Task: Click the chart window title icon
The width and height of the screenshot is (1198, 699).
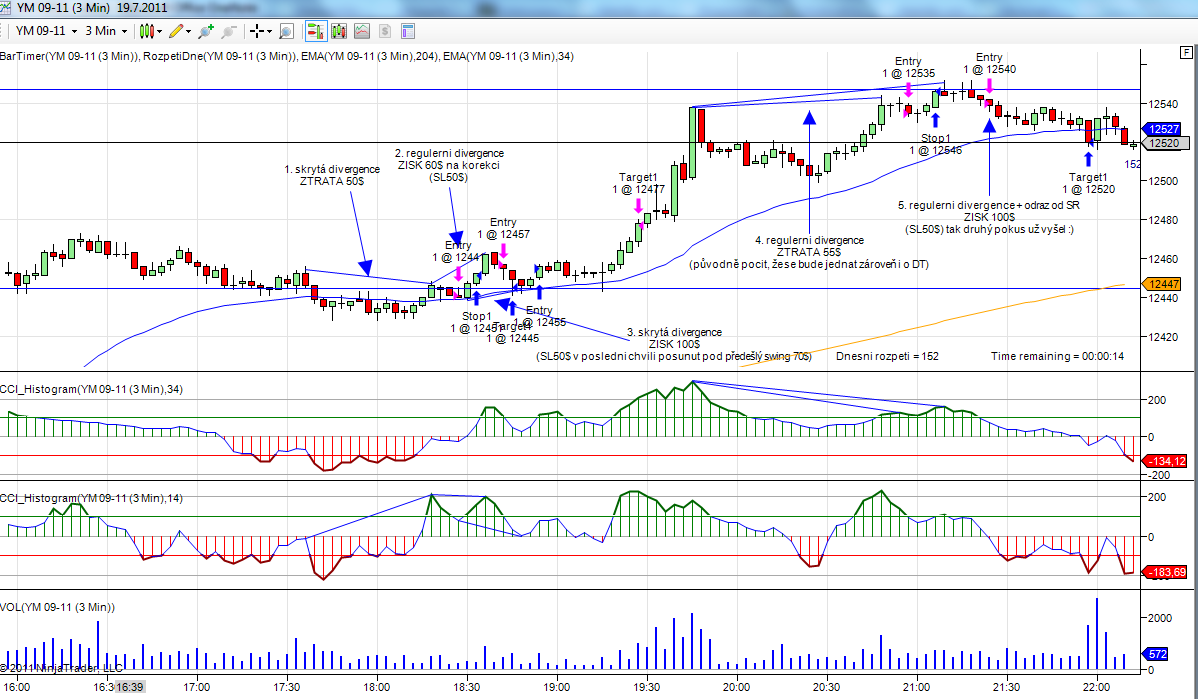Action: pyautogui.click(x=7, y=8)
